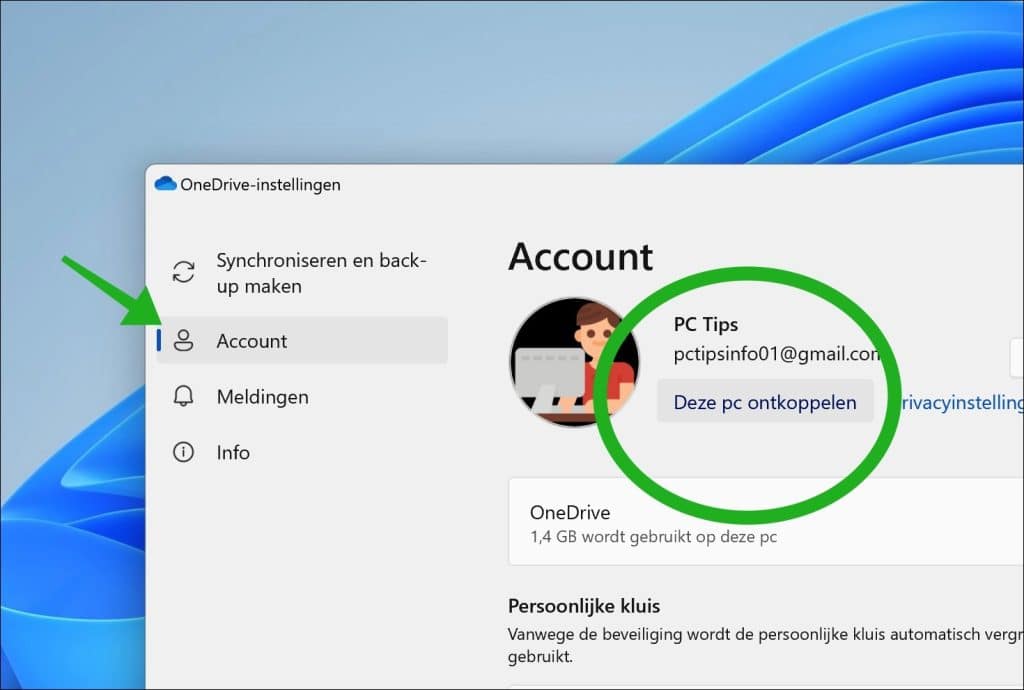The image size is (1024, 690).
Task: Click the 1,4 GB wordt gebruikt text
Action: (654, 537)
